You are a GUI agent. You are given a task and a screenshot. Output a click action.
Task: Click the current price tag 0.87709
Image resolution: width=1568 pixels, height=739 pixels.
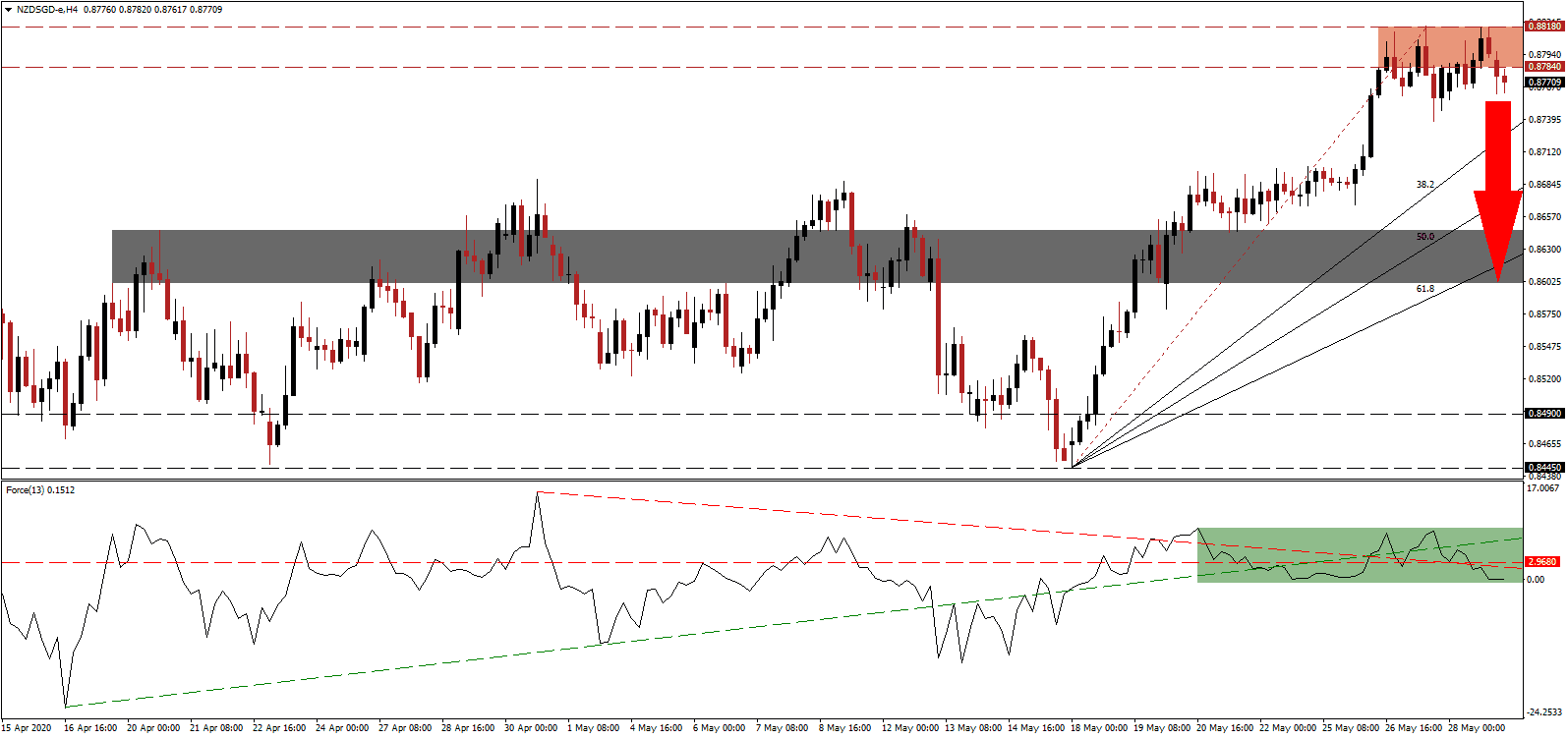[x=1544, y=83]
